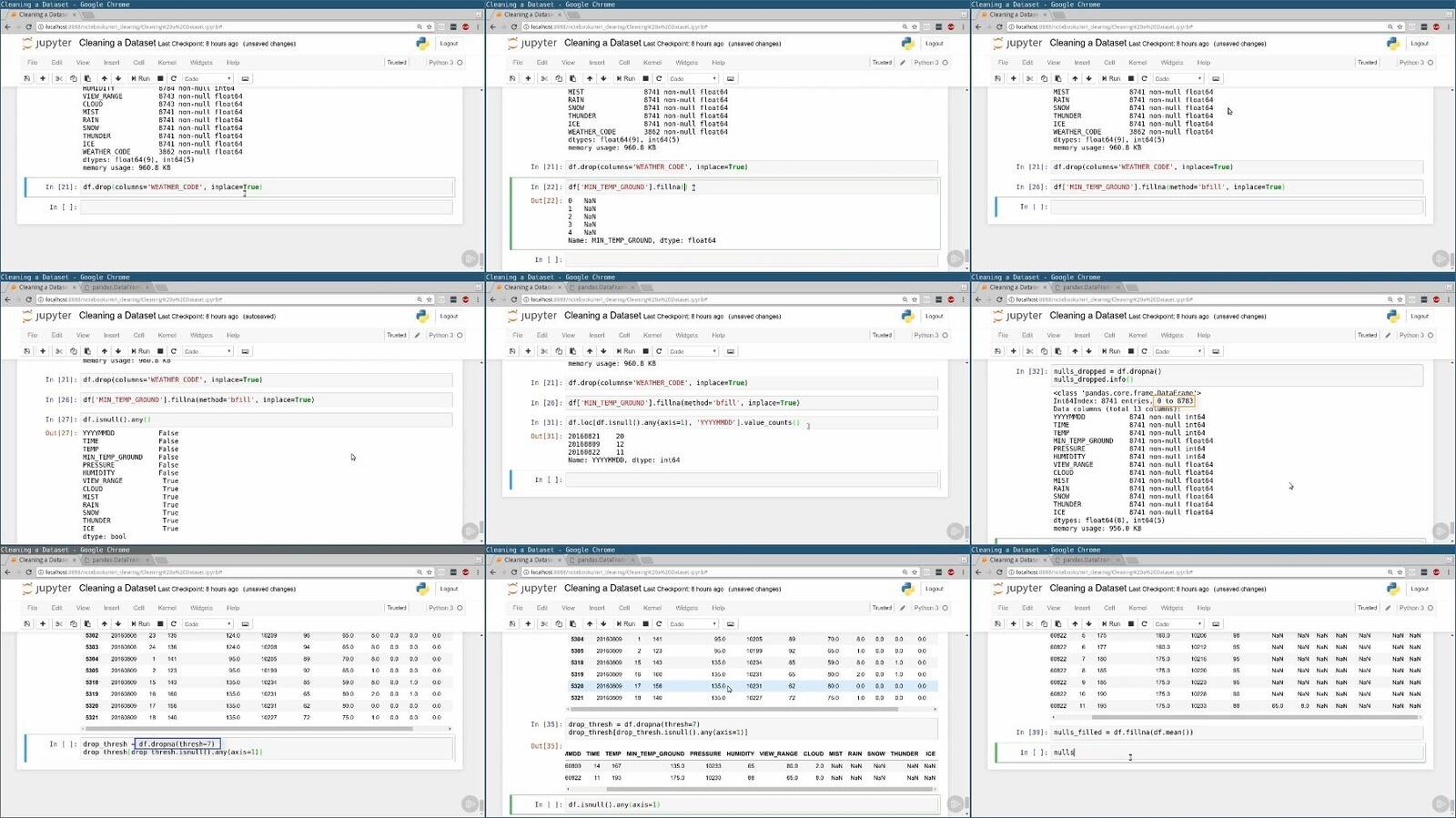Image resolution: width=1456 pixels, height=818 pixels.
Task: Click the In [31] value_counts code cell
Action: (x=752, y=422)
